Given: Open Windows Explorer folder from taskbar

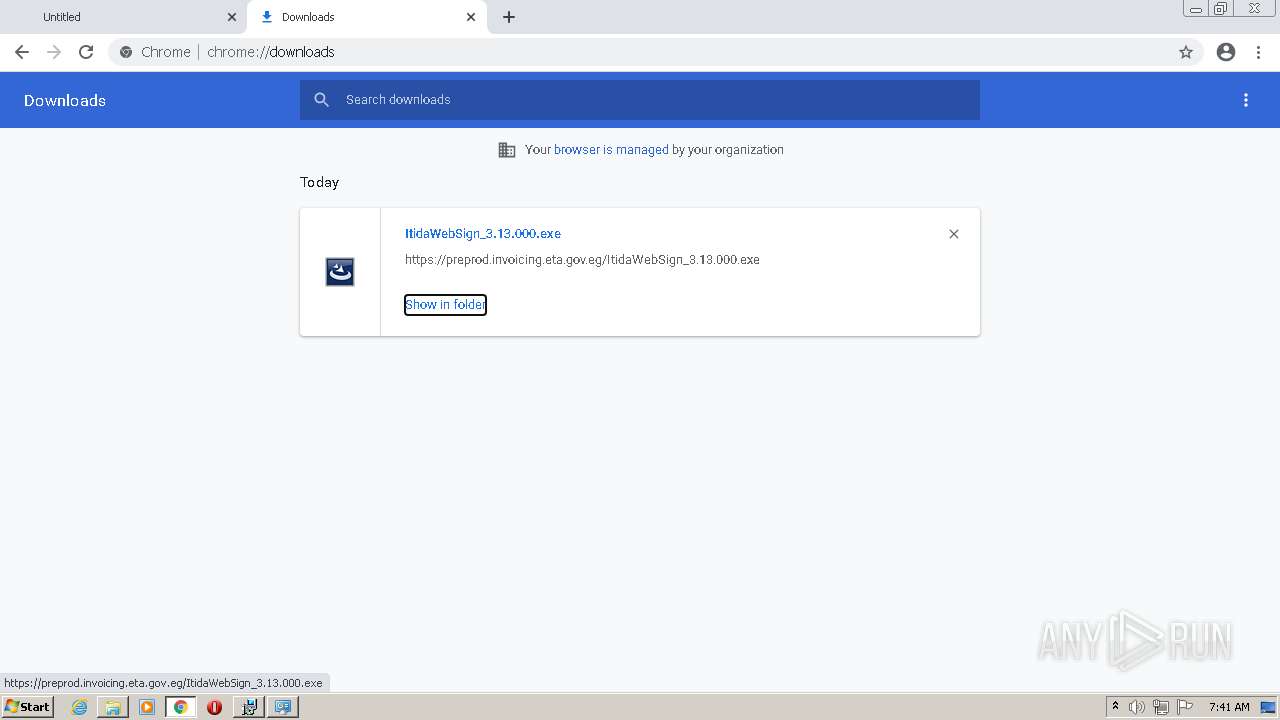Looking at the screenshot, I should 113,707.
